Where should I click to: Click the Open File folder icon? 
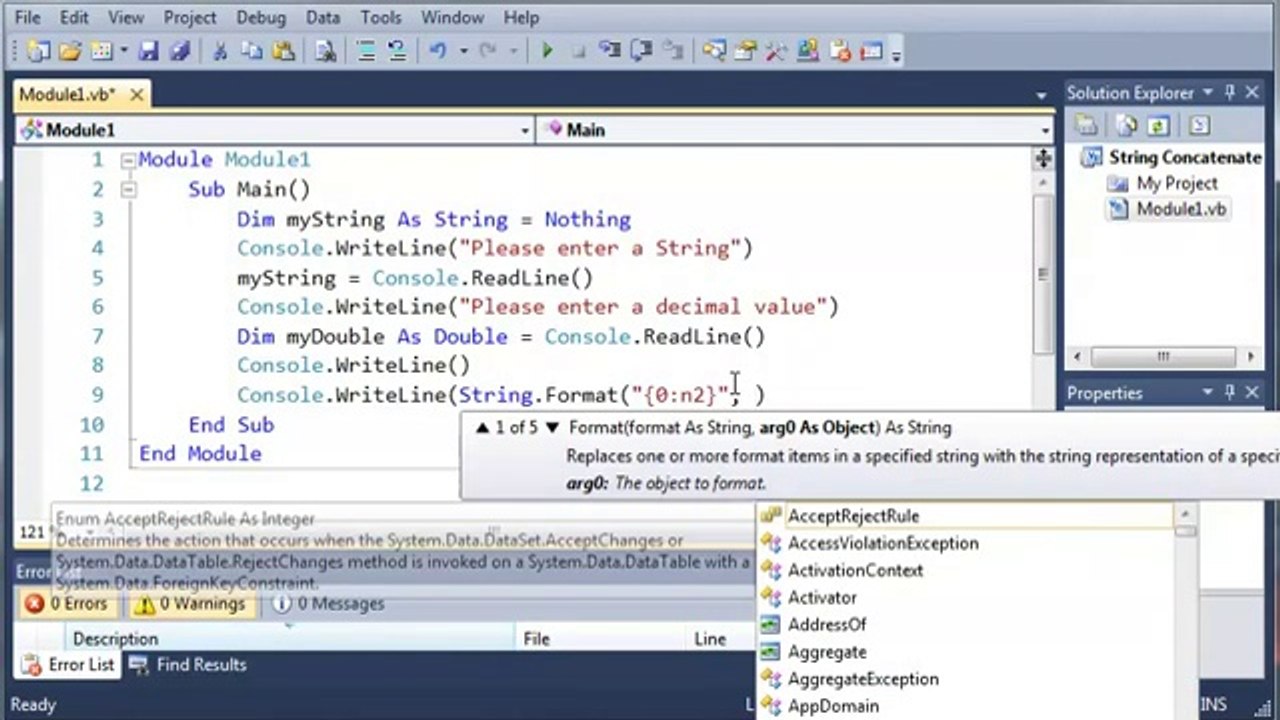(x=69, y=51)
